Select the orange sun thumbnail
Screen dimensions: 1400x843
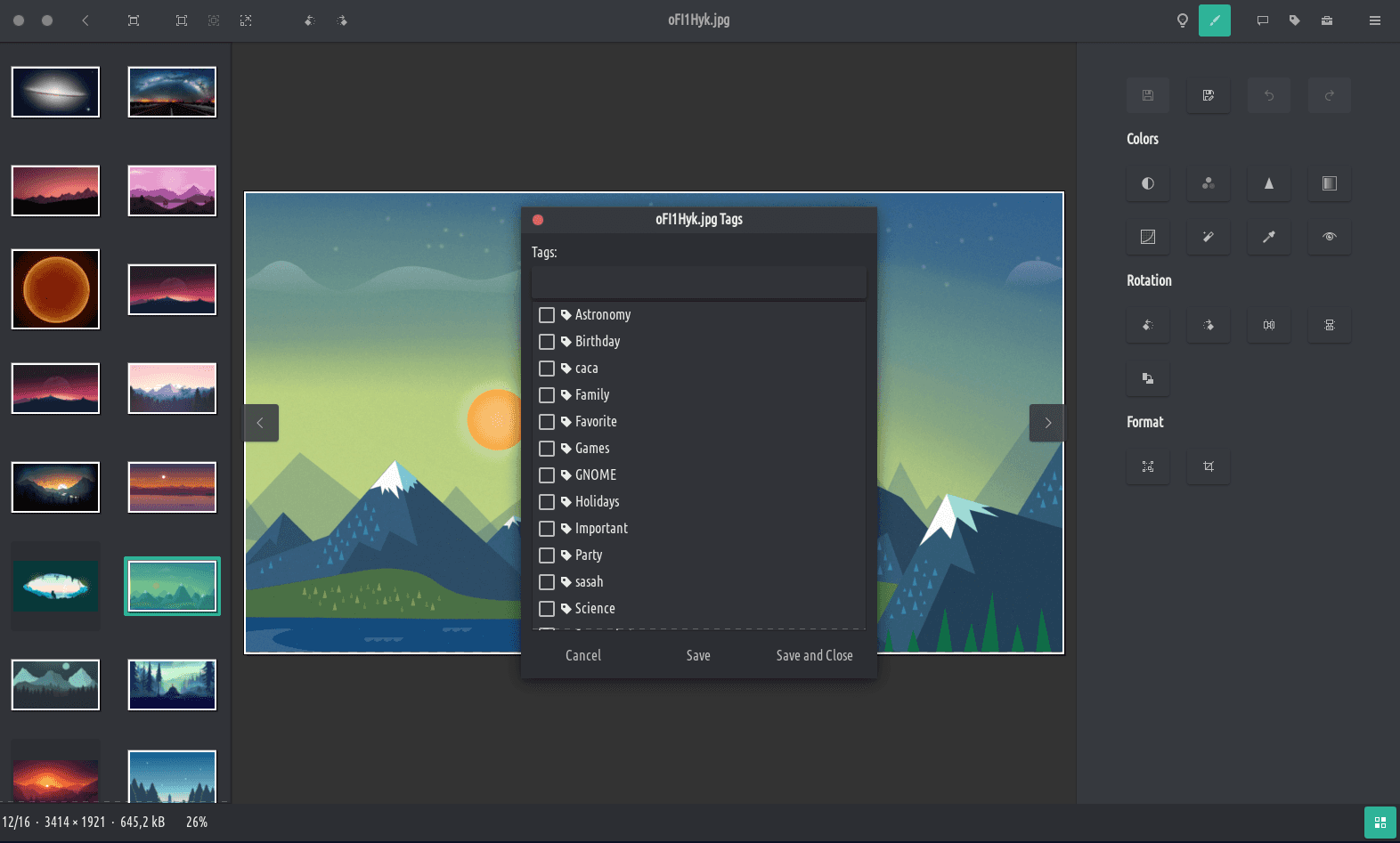tap(55, 289)
